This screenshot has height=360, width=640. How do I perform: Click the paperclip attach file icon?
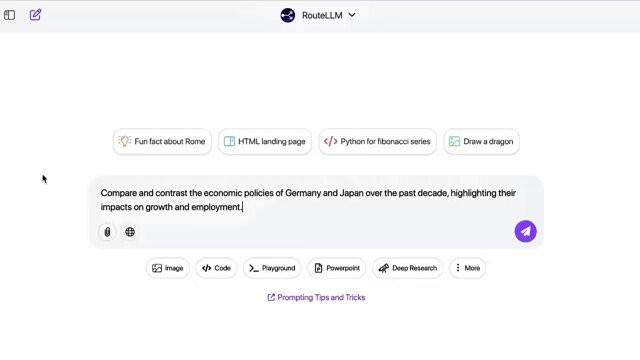(x=107, y=232)
